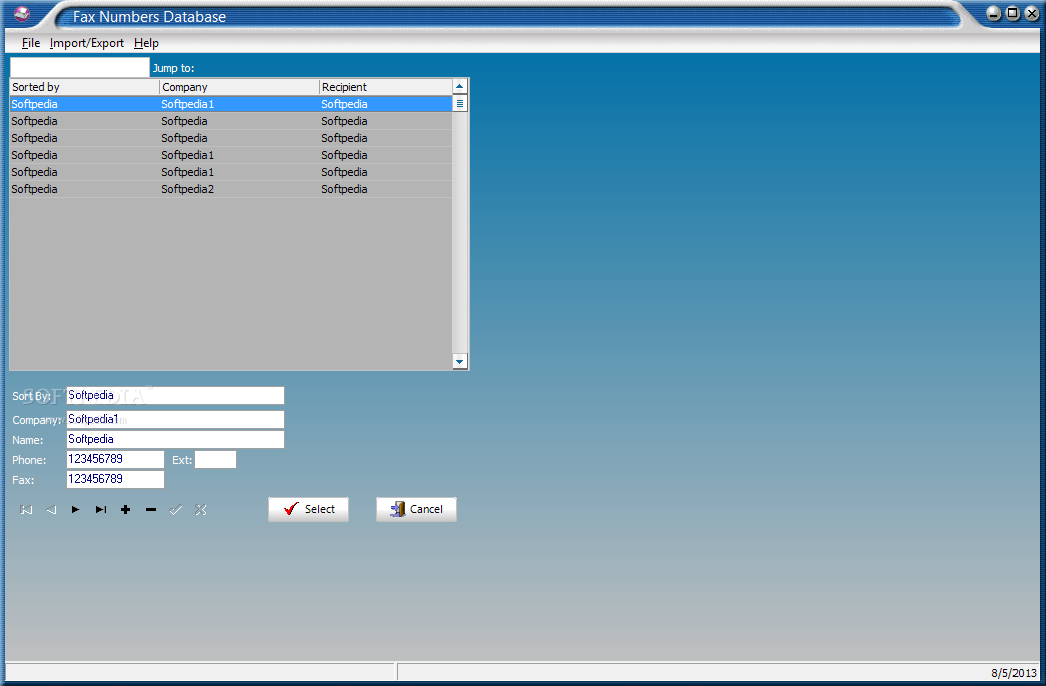Click list scrollbar up arrow
The image size is (1046, 686).
[460, 87]
